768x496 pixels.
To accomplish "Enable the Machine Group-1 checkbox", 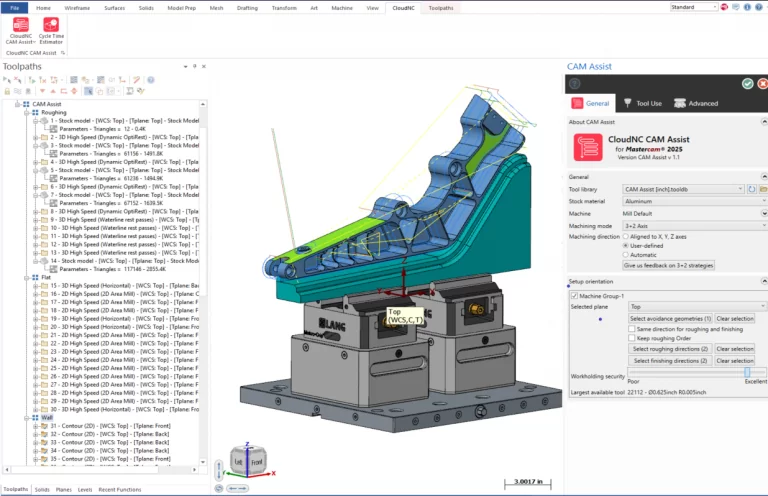I will point(573,296).
